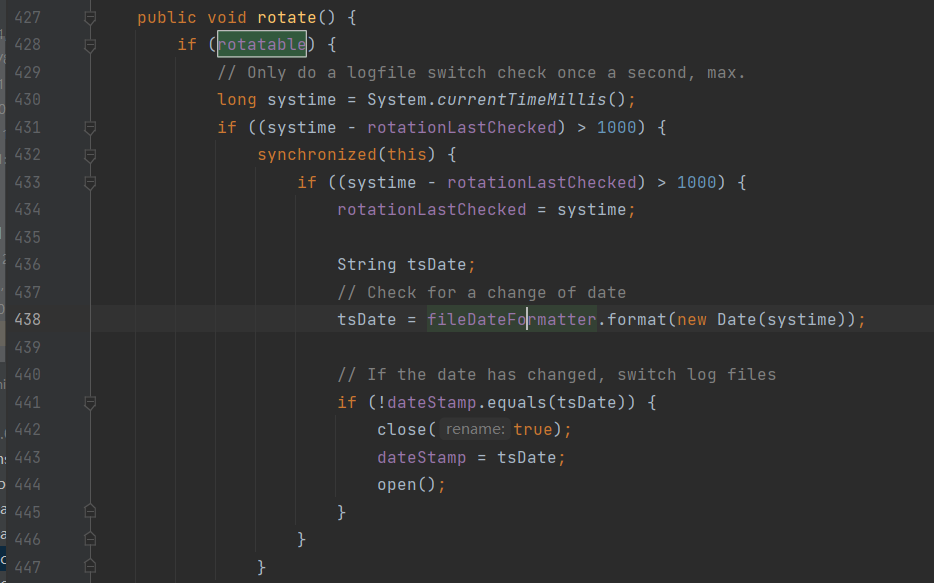
Task: Collapse the dateStamp.equals if block at line 441
Action: [x=90, y=402]
